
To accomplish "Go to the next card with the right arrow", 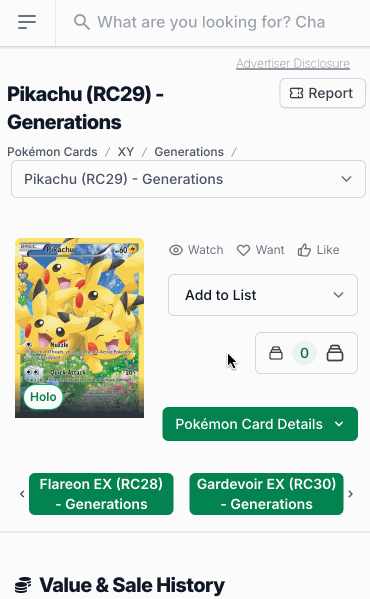I will [x=351, y=494].
